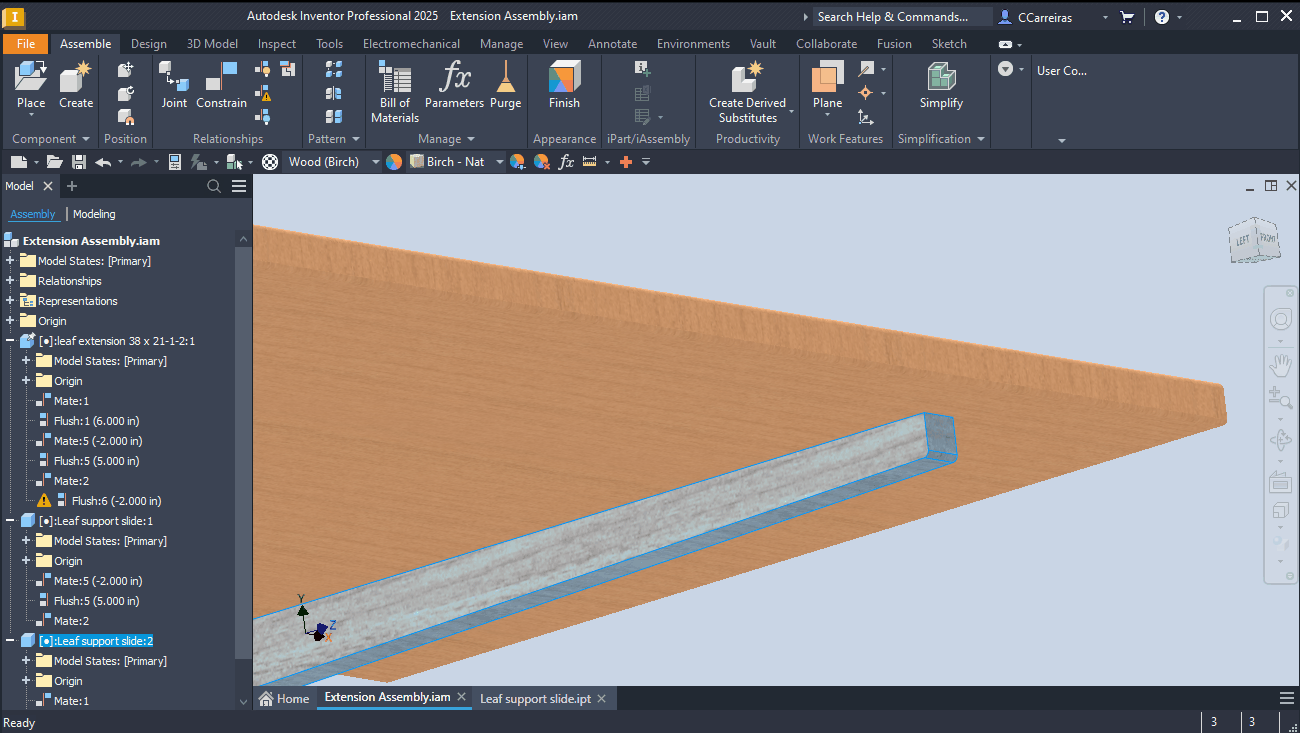This screenshot has width=1300, height=733.
Task: Collapse the Leaf support slide:1 node
Action: (x=10, y=521)
